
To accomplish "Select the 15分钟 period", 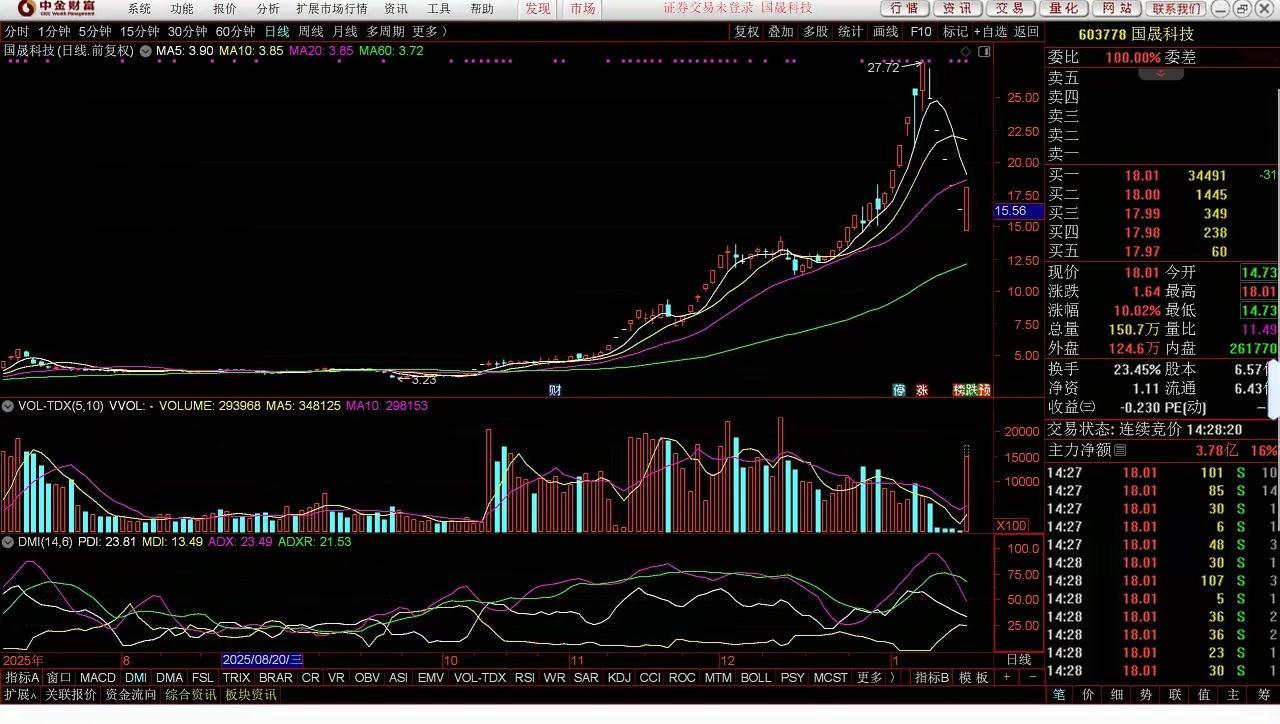I will tap(140, 31).
